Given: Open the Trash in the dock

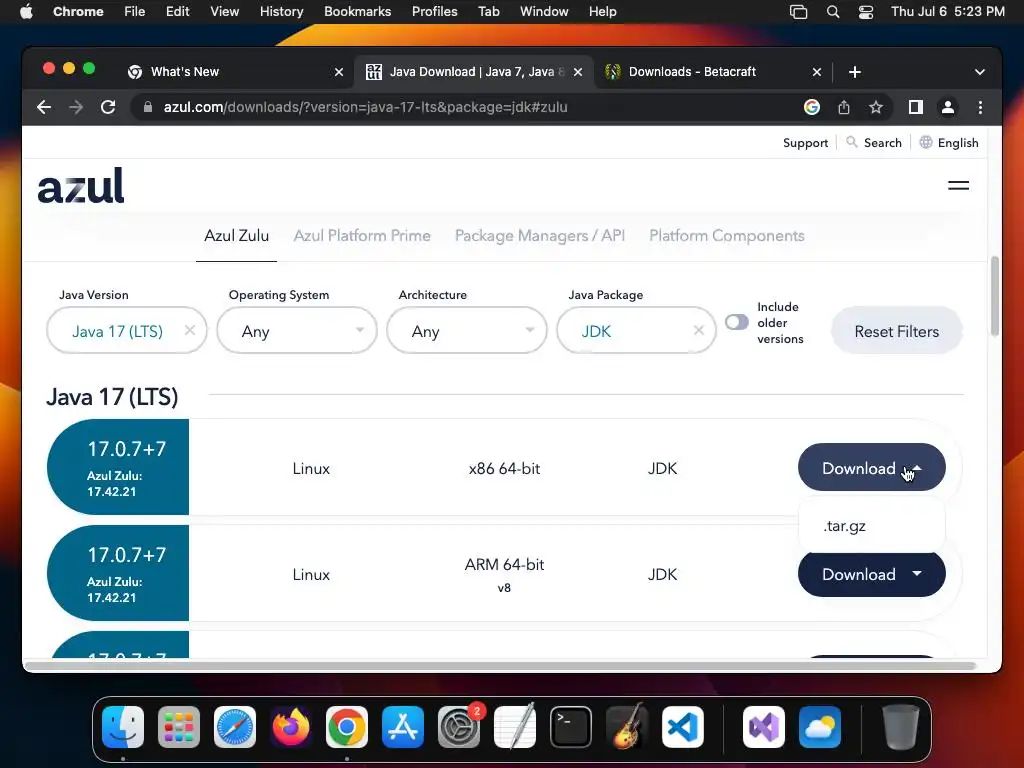Looking at the screenshot, I should 901,727.
